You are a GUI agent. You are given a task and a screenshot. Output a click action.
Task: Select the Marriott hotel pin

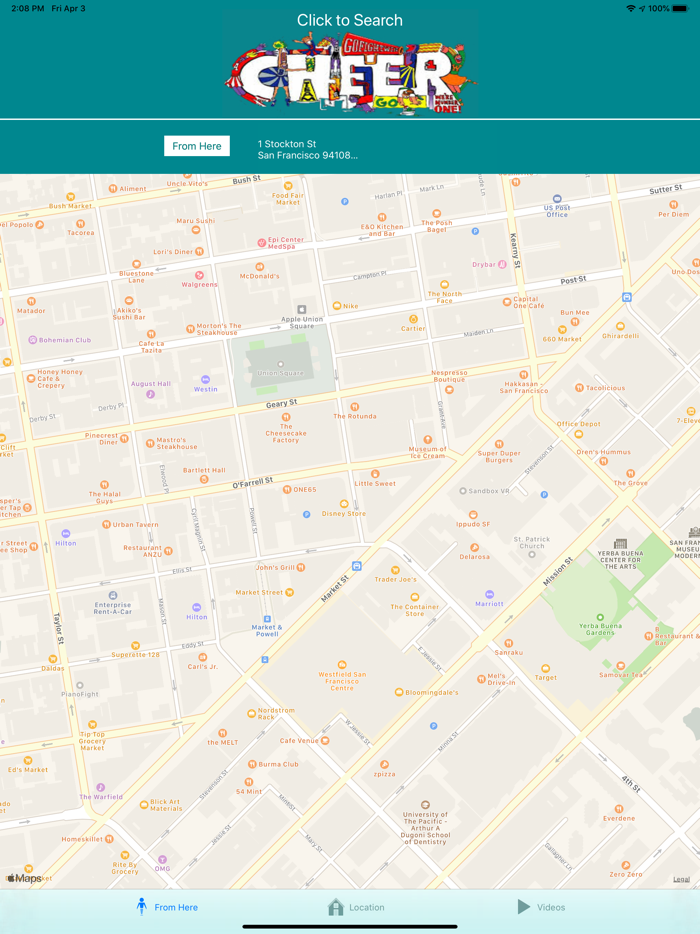pos(489,594)
